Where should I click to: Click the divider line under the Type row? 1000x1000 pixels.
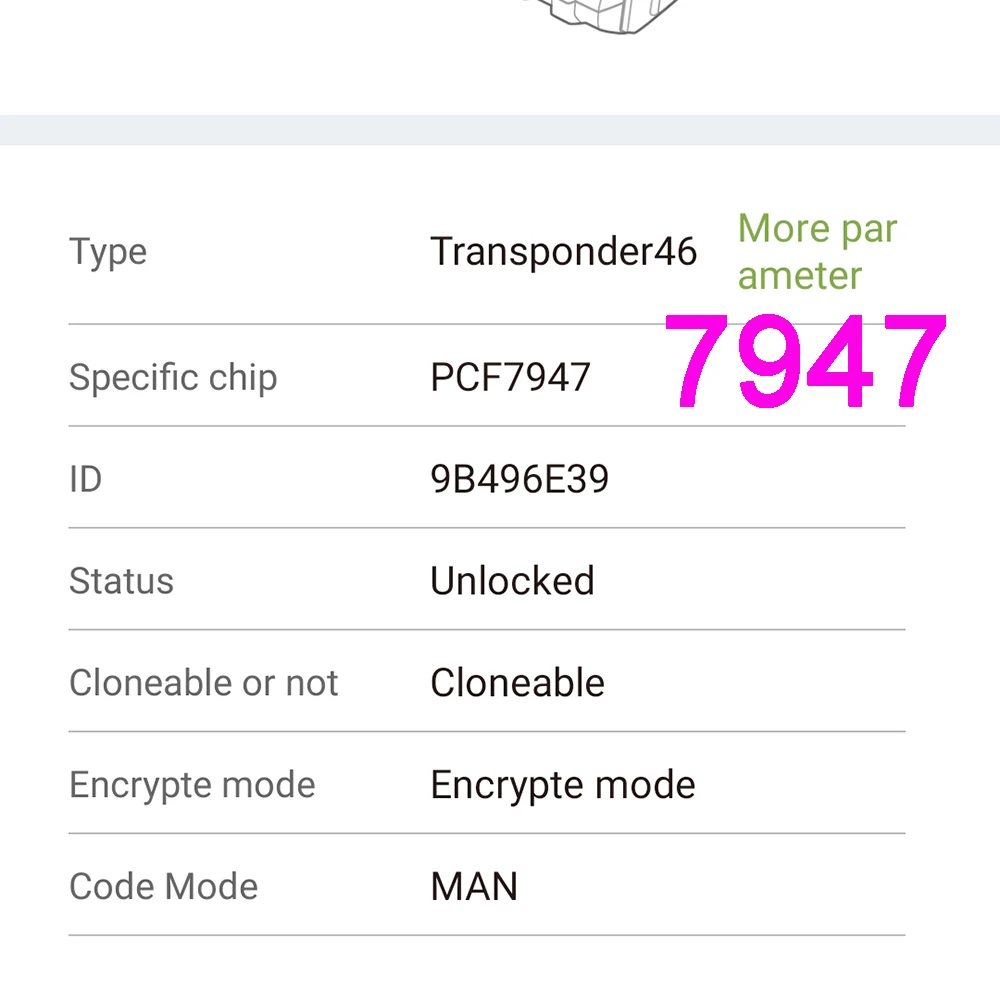click(x=360, y=324)
